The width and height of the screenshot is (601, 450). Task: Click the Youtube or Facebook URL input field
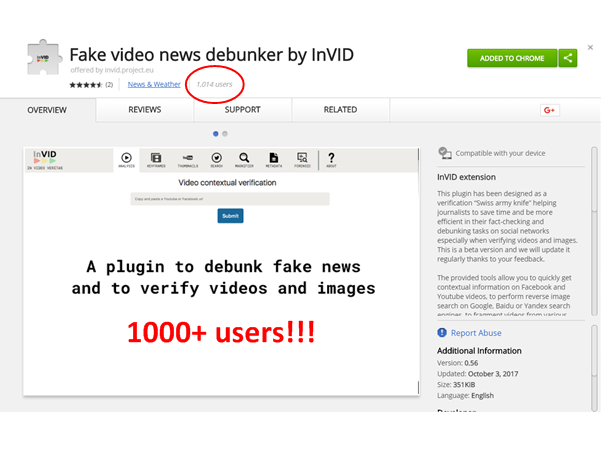[230, 199]
